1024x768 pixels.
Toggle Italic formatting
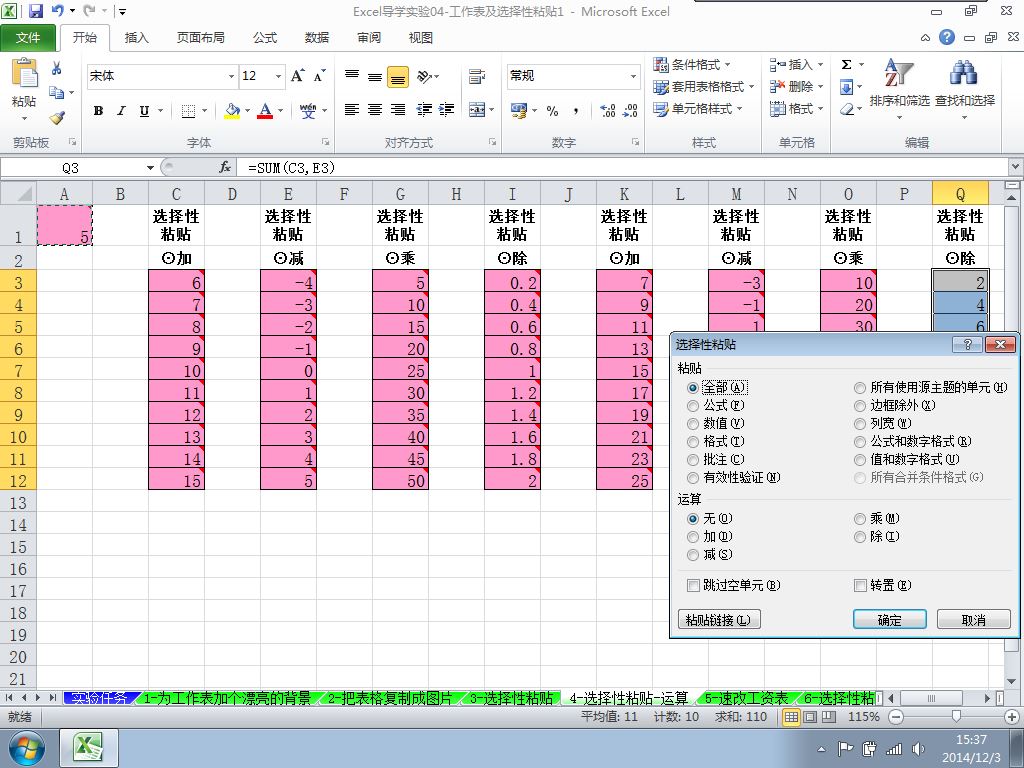coord(121,111)
